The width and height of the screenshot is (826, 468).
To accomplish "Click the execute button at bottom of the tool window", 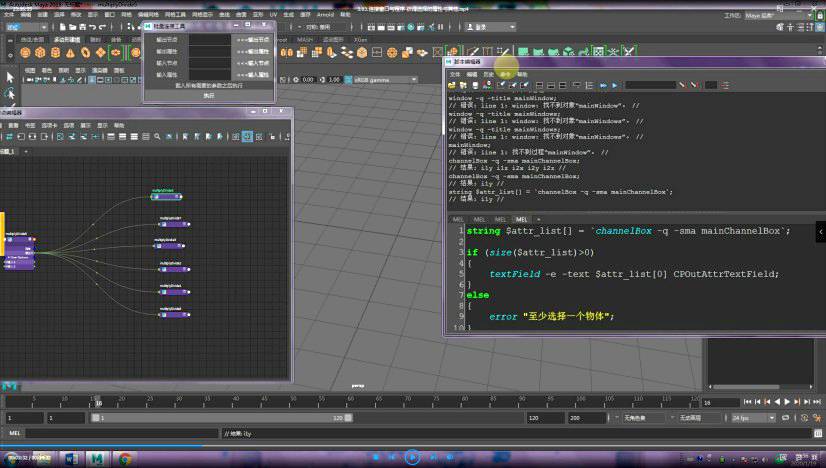I will coord(209,95).
